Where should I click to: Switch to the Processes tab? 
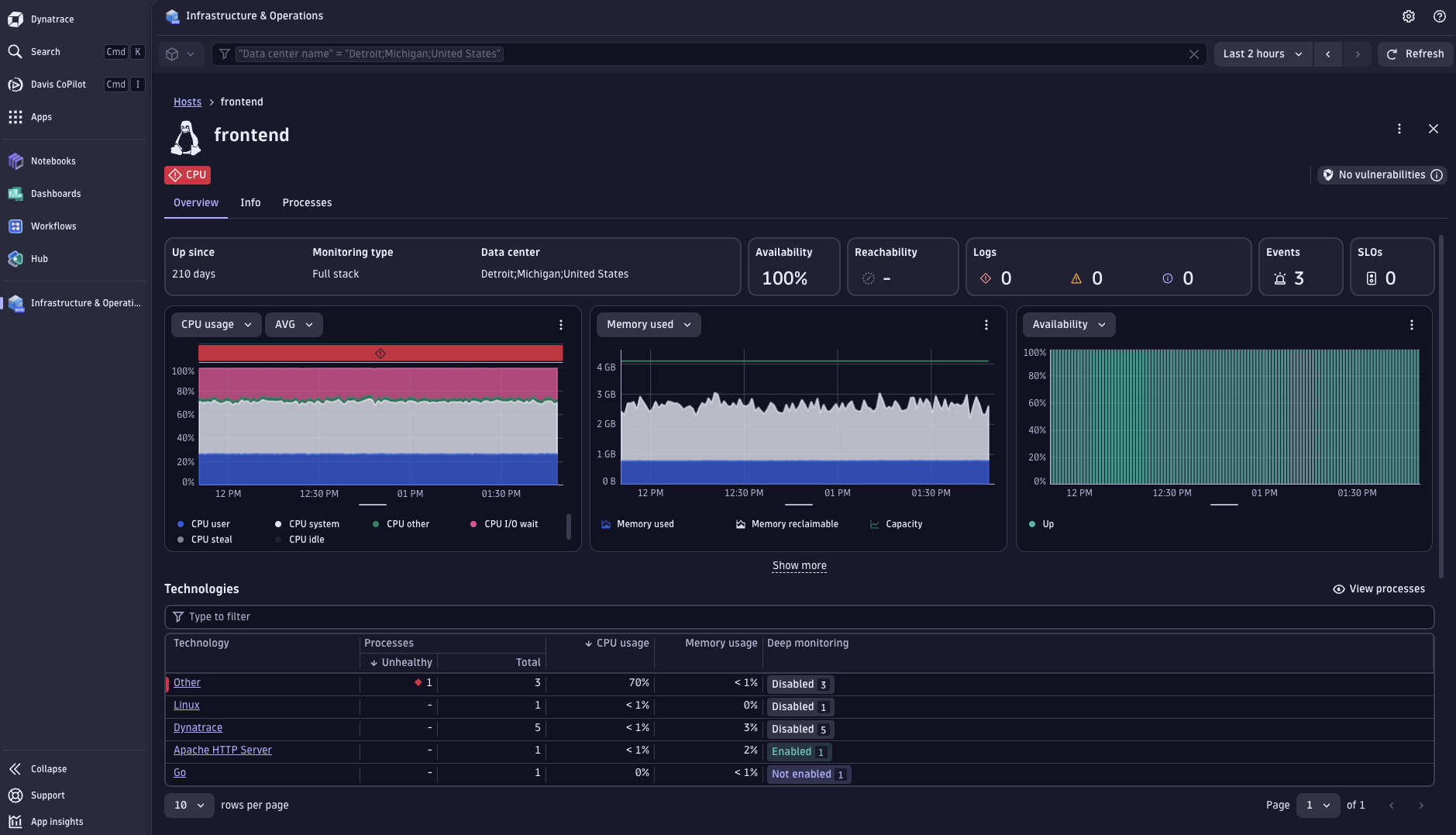(x=307, y=203)
